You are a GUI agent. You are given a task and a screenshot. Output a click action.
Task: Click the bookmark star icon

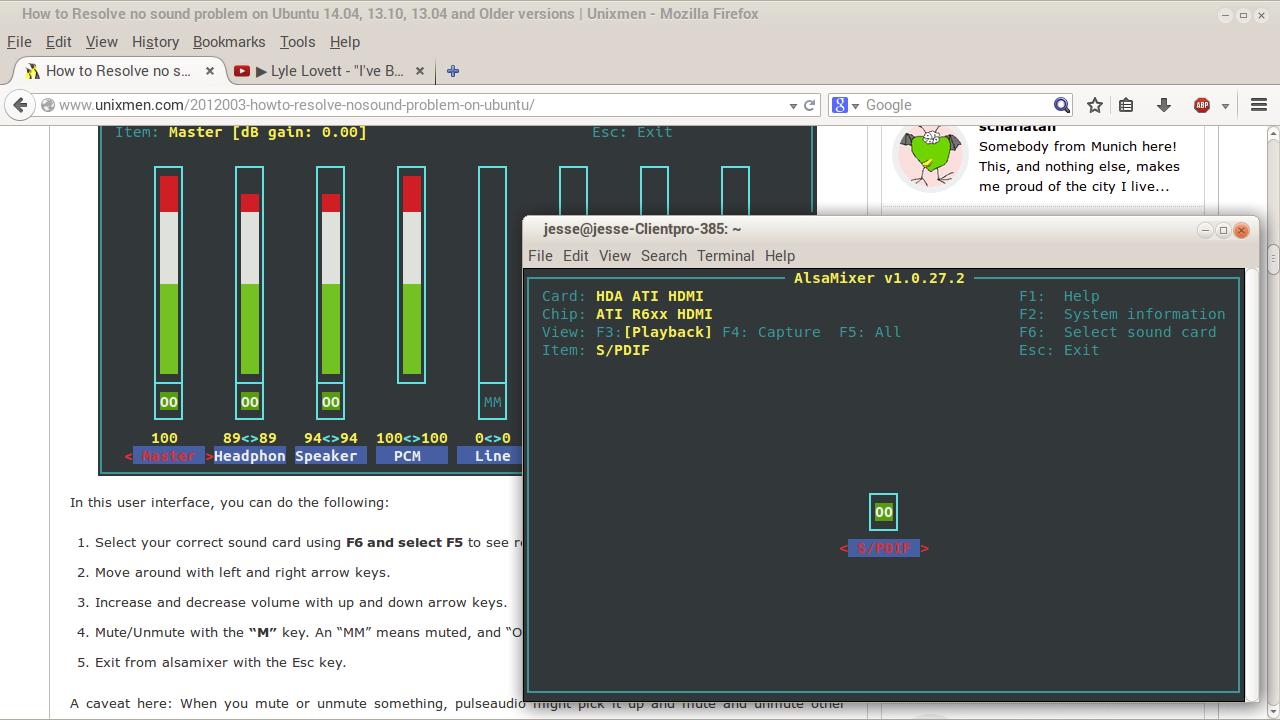click(x=1095, y=105)
